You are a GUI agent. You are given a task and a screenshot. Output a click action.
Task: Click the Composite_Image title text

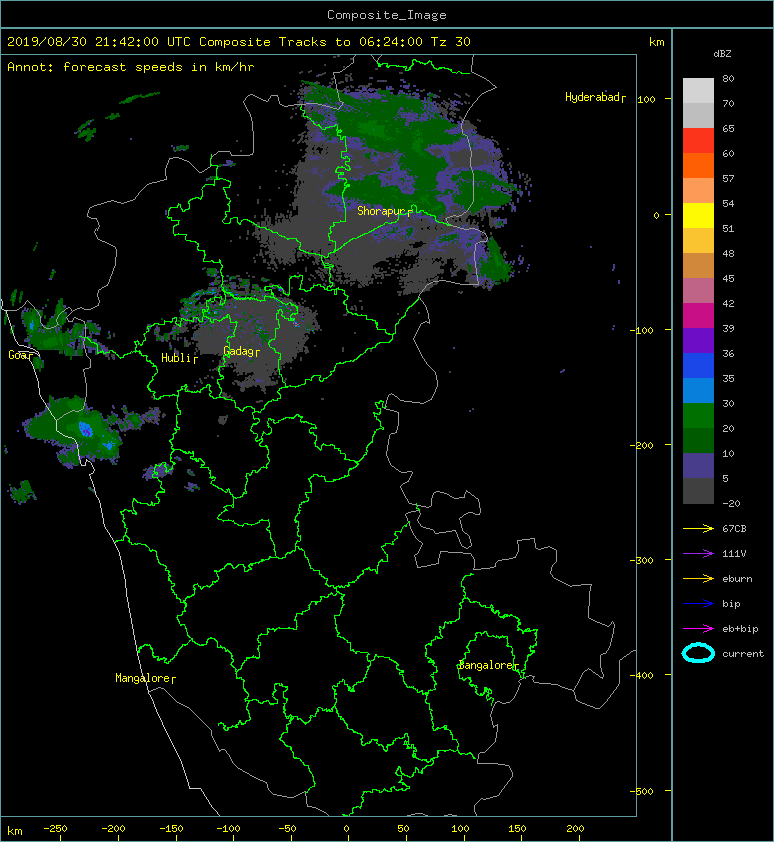point(387,15)
